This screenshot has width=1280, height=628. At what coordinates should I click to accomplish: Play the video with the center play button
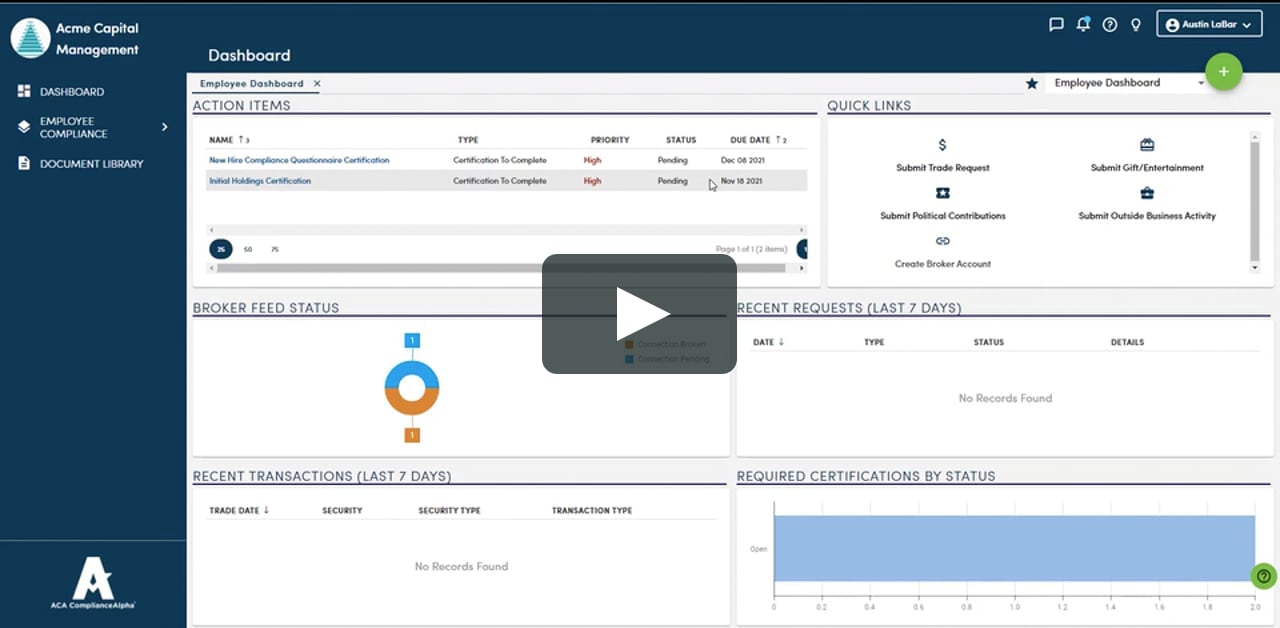(640, 314)
